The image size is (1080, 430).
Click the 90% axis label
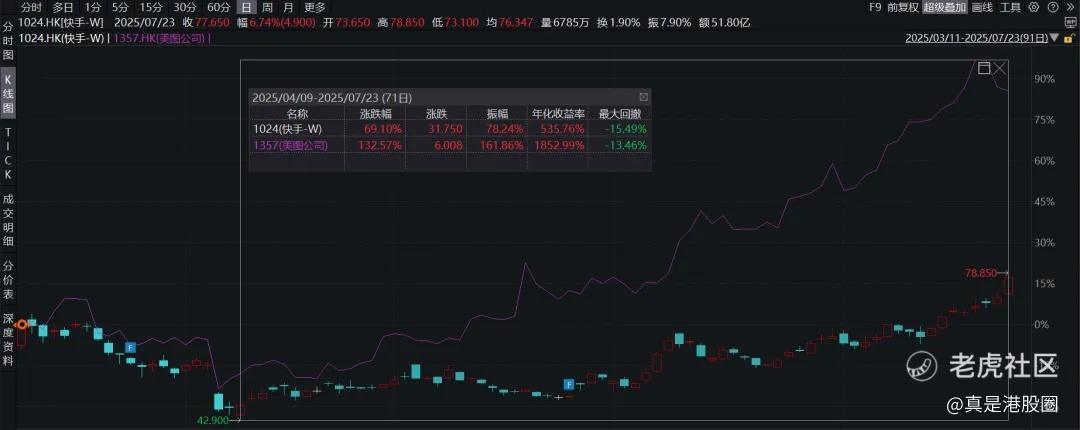1045,79
